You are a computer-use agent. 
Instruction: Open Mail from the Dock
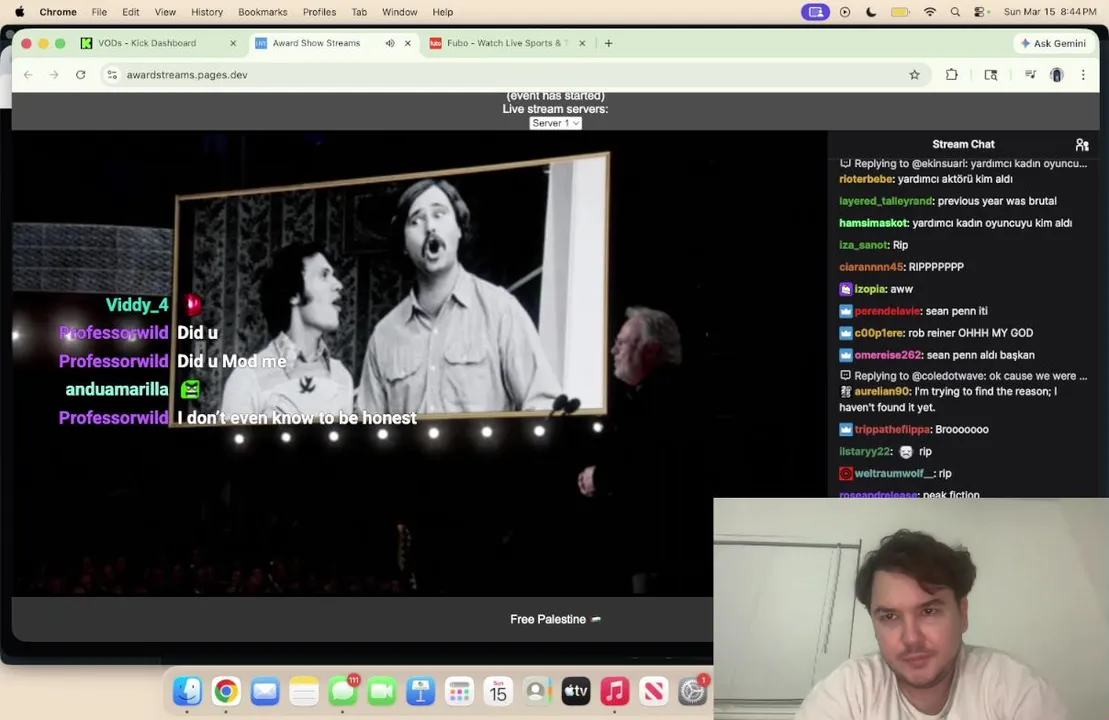coord(265,691)
